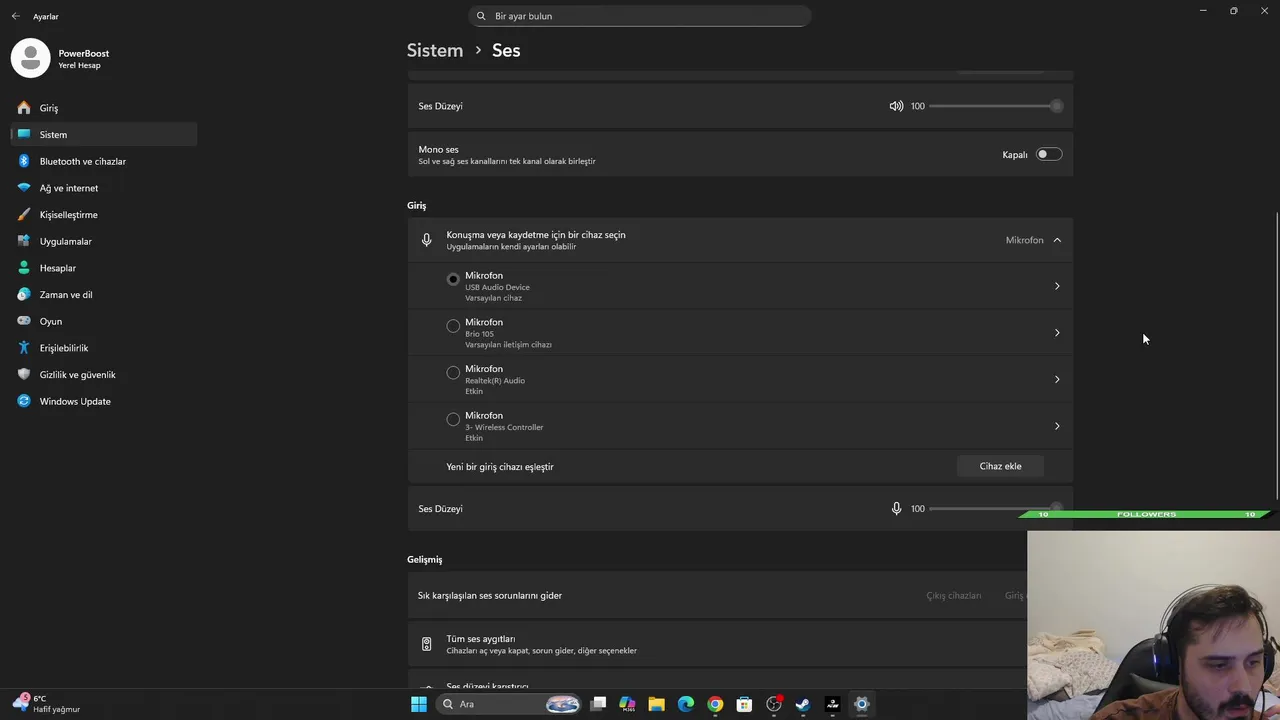Click the Sistem breadcrumb link
Viewport: 1280px width, 720px height.
tap(435, 50)
